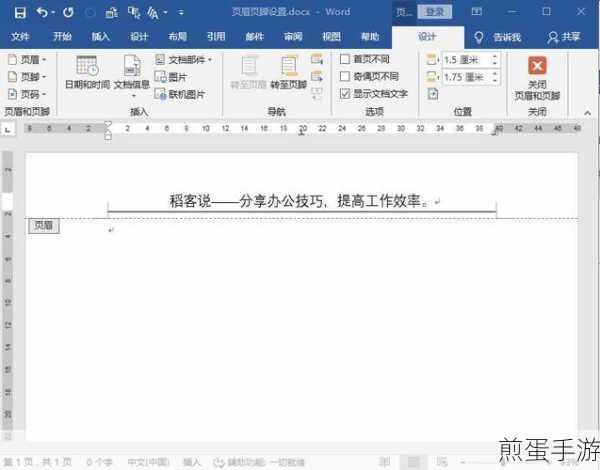Image resolution: width=600 pixels, height=470 pixels.
Task: Click page count 第1页,共1页 in status bar
Action: pyautogui.click(x=38, y=462)
